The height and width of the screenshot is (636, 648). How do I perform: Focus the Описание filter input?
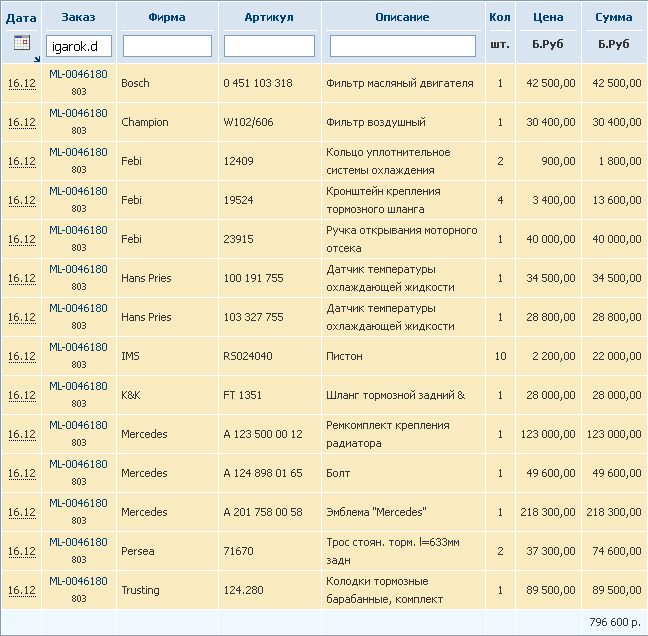click(403, 46)
